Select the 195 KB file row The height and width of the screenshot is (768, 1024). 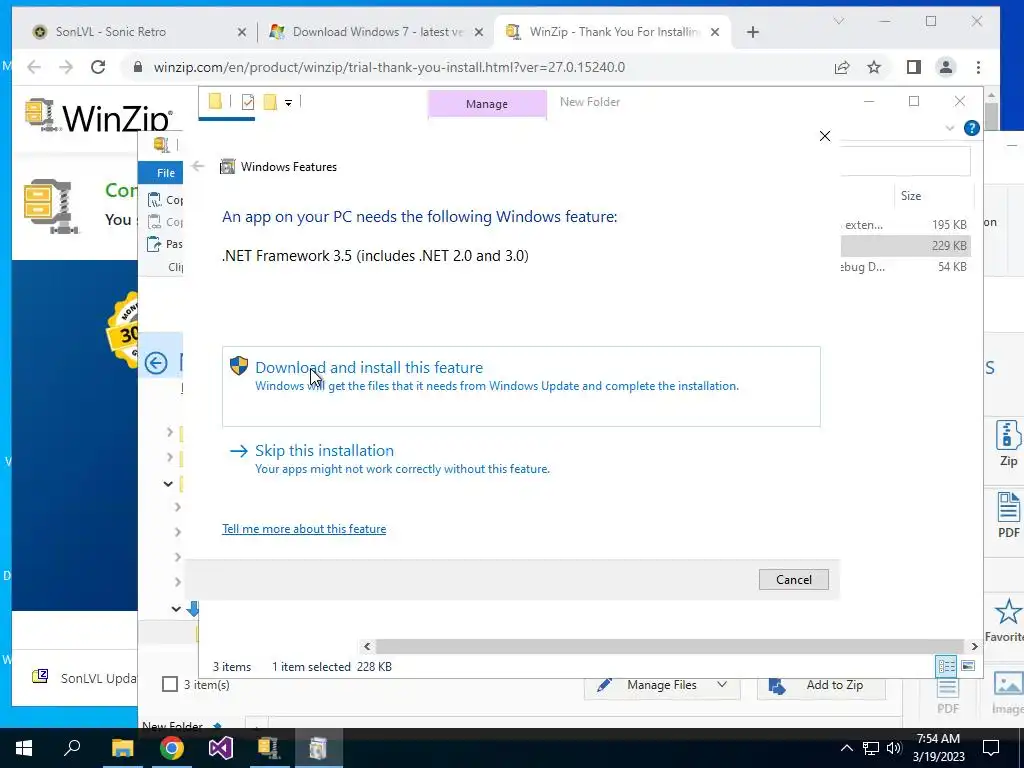[x=905, y=225]
